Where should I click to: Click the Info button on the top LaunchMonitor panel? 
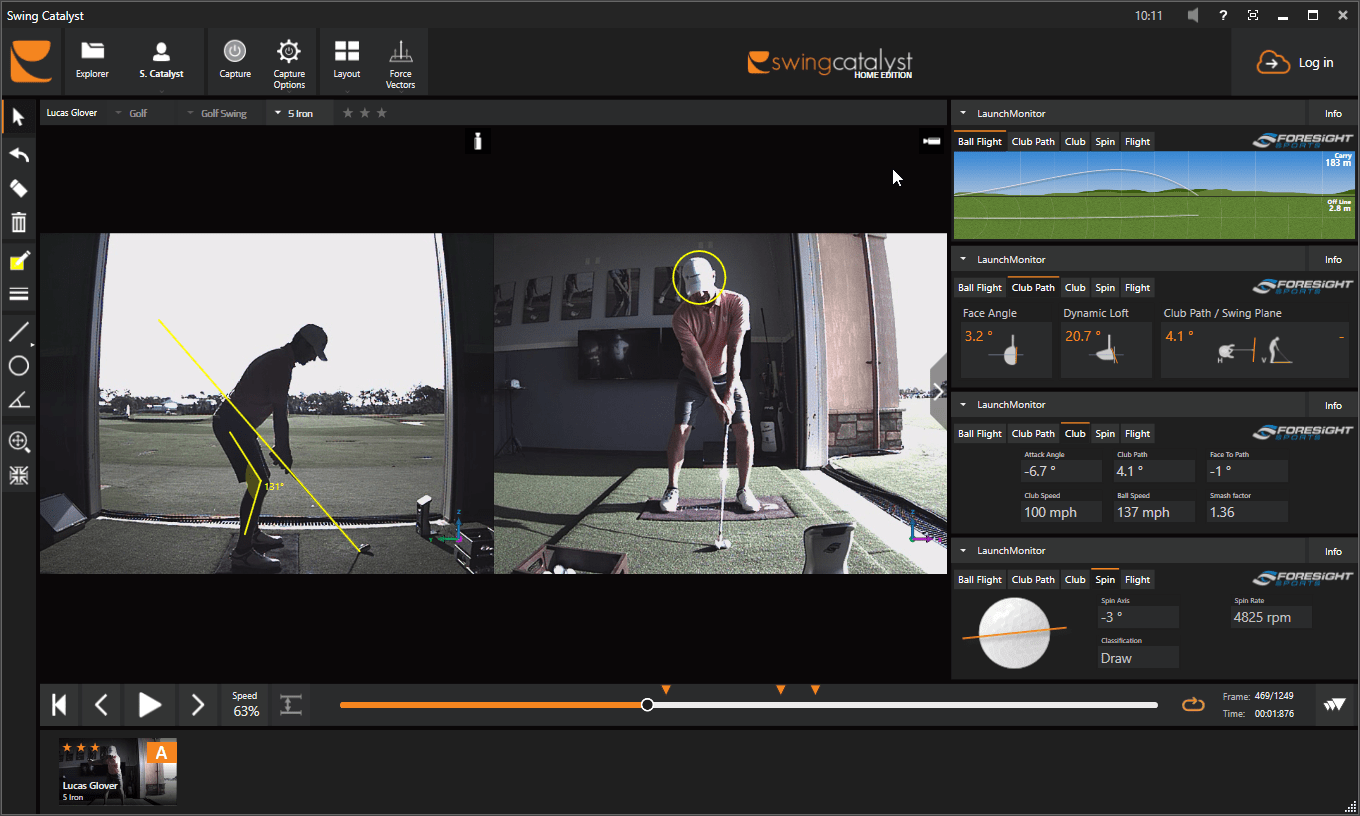[x=1332, y=112]
